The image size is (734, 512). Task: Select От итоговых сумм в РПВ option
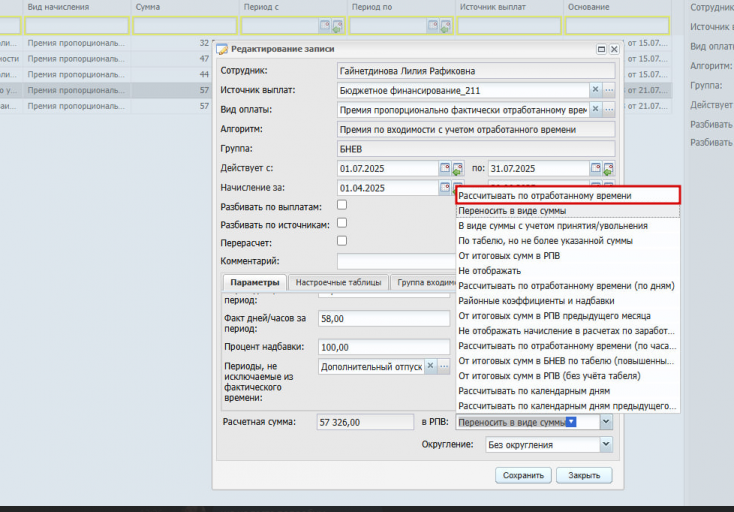(x=568, y=256)
